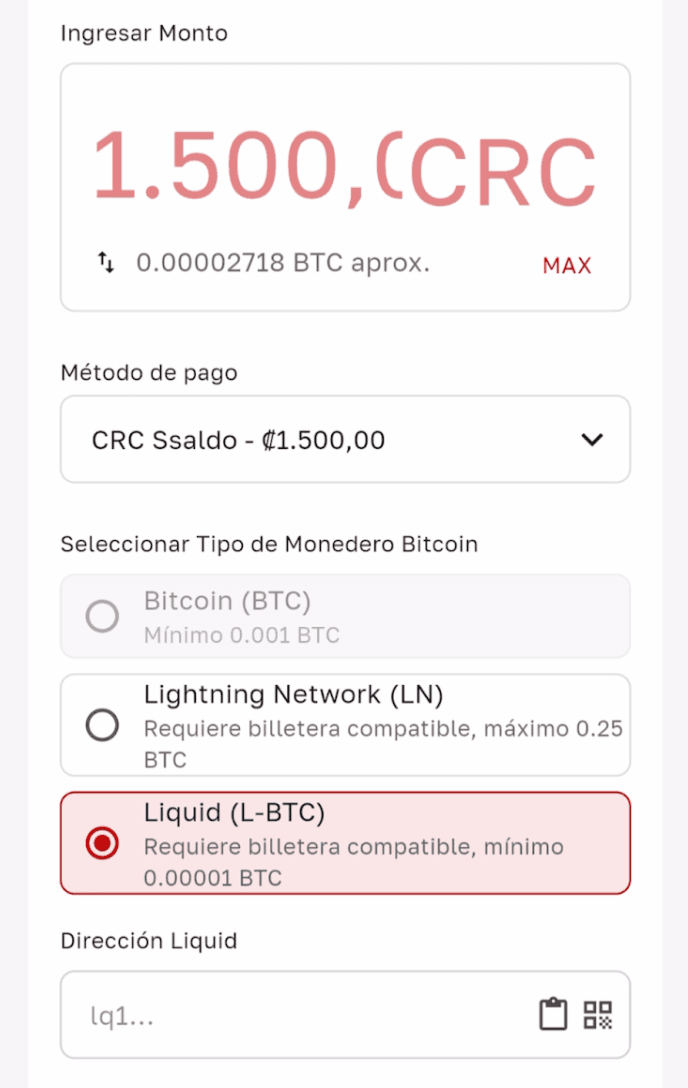Click the large CRC currency label
Viewport: 688px width, 1088px height.
(502, 172)
